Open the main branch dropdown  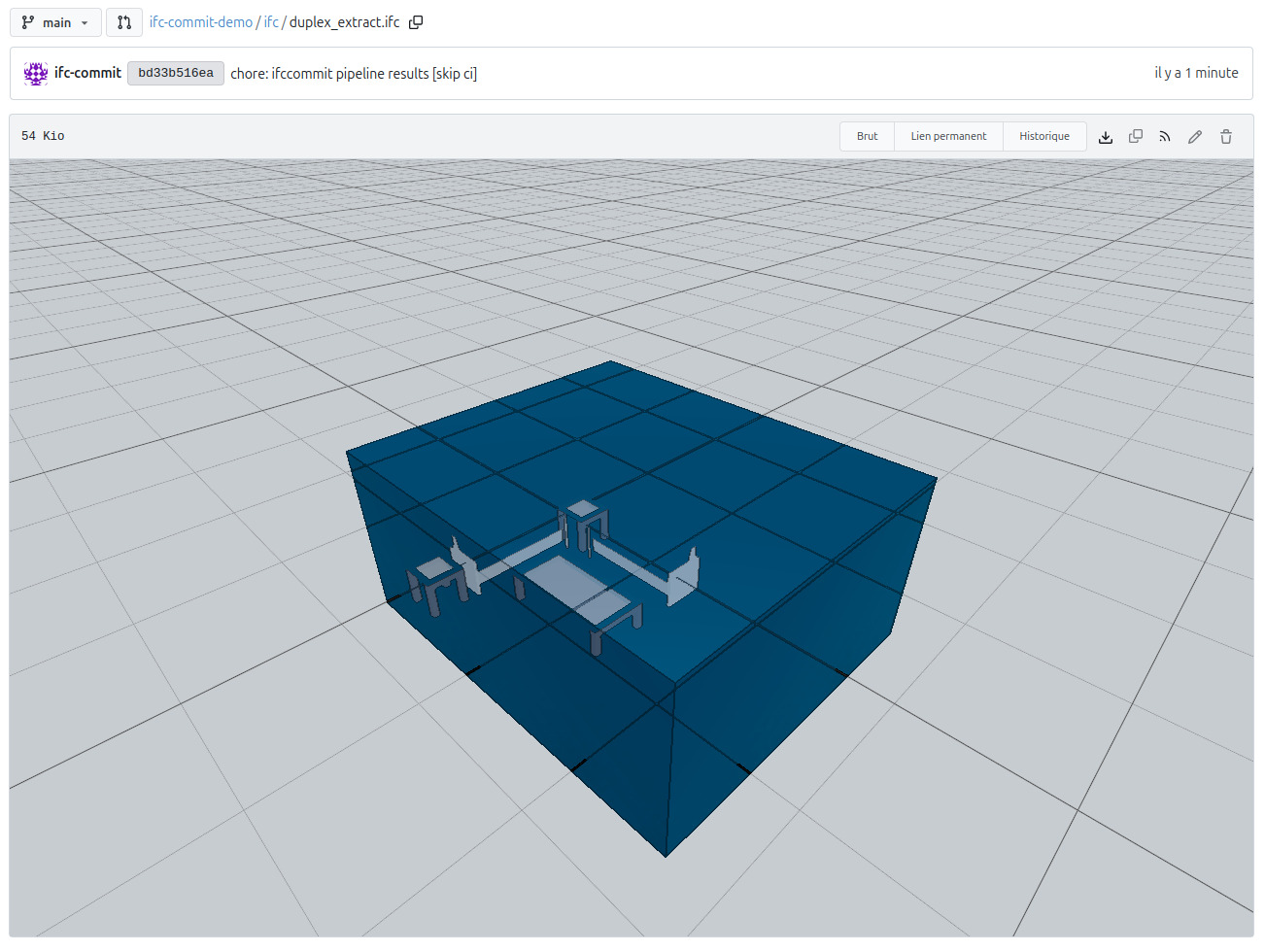(55, 22)
